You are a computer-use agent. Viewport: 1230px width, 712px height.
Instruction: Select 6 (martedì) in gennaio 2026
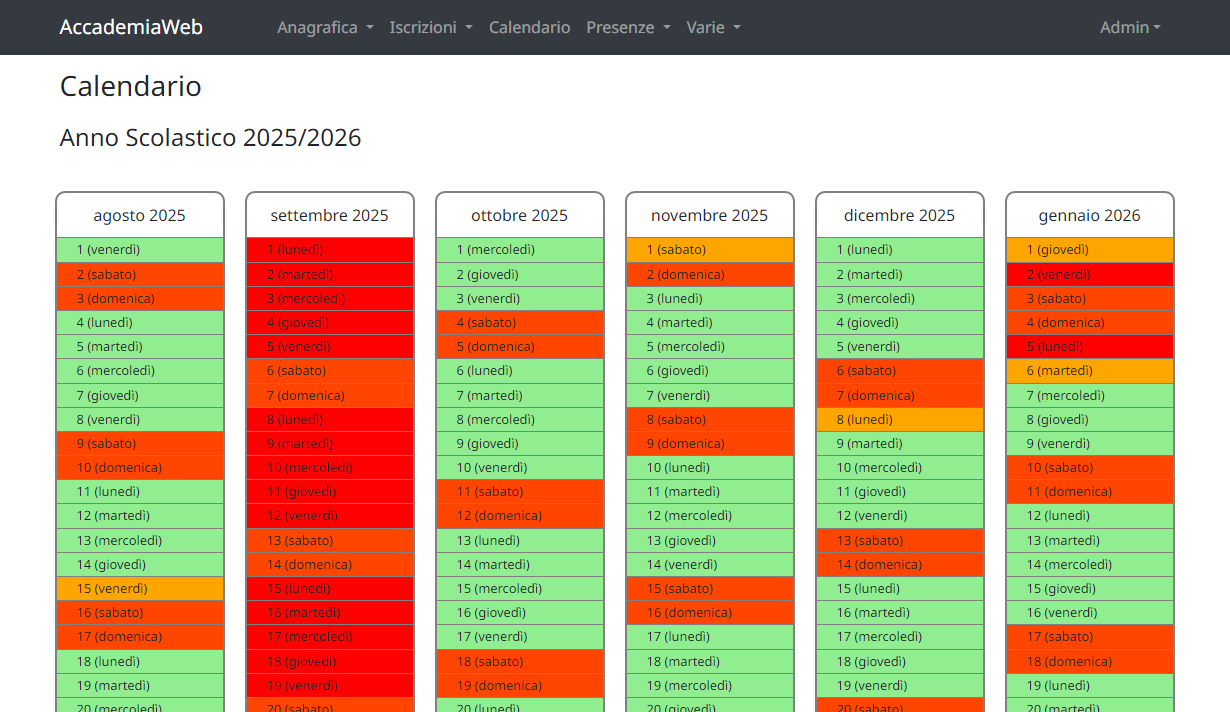[1090, 371]
